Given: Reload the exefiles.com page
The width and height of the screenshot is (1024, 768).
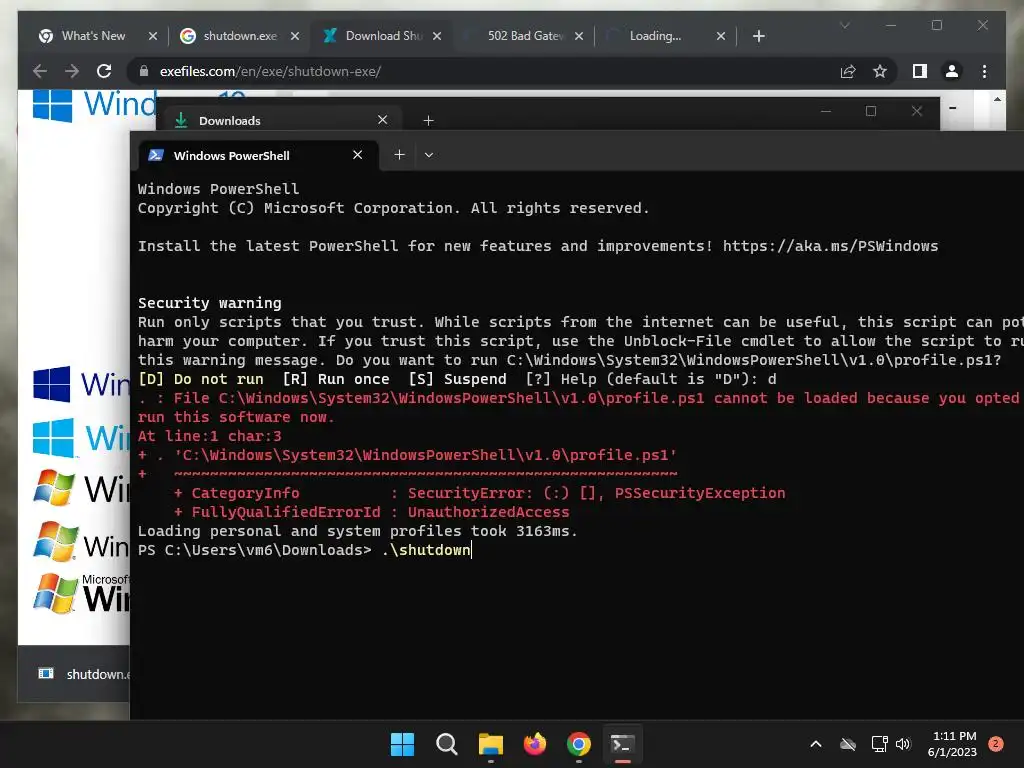Looking at the screenshot, I should click(104, 71).
